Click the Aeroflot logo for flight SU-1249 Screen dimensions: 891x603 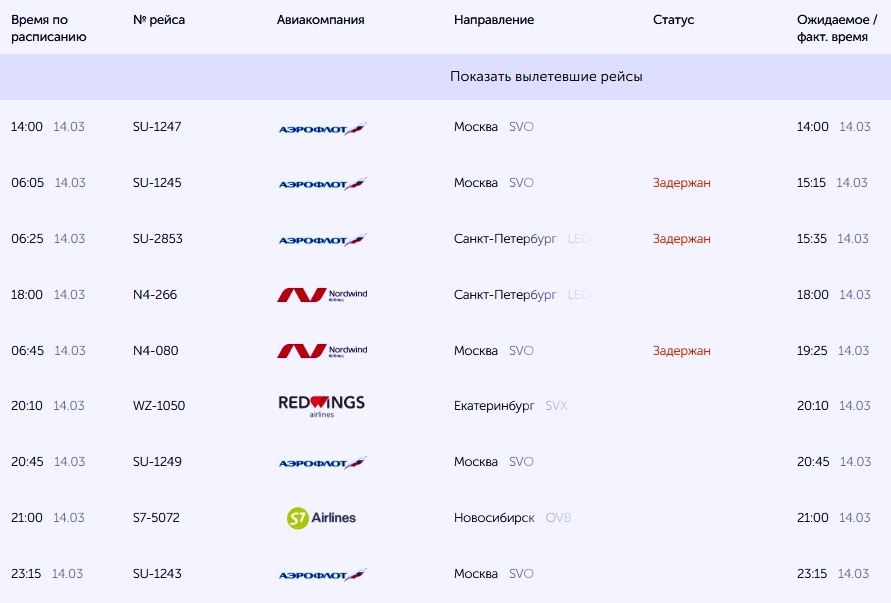(322, 463)
